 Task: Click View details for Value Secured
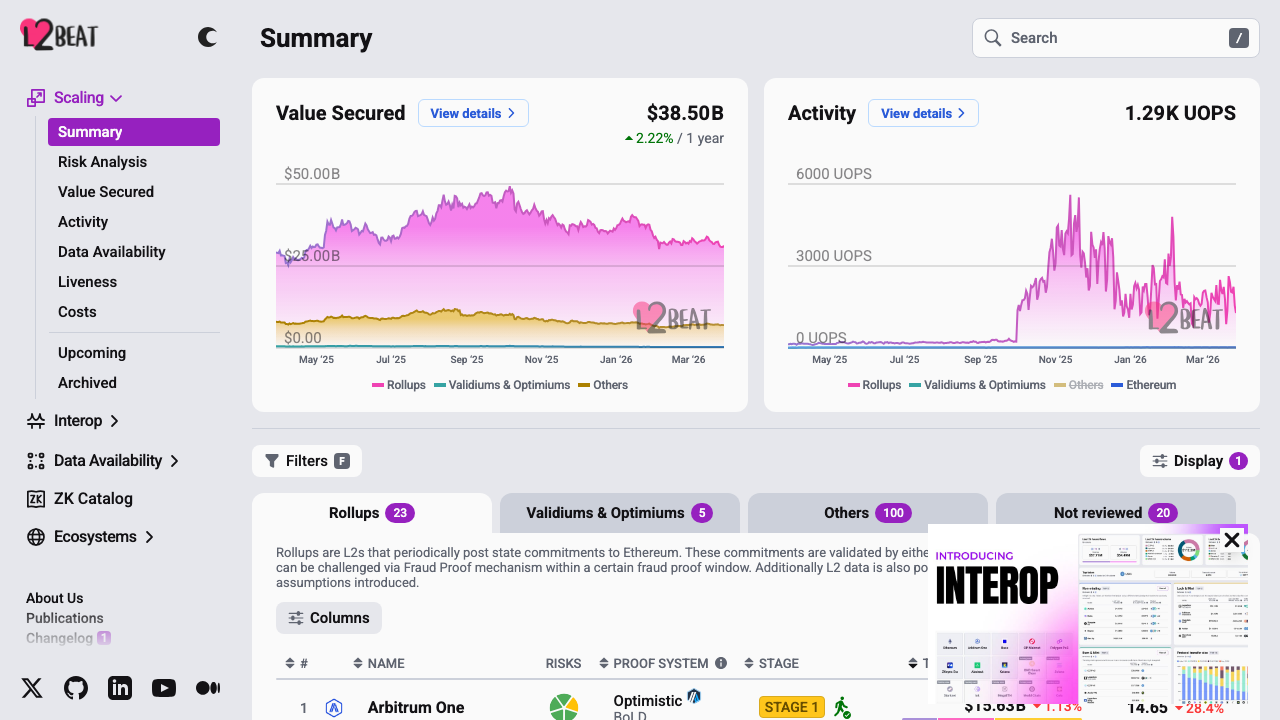point(473,113)
